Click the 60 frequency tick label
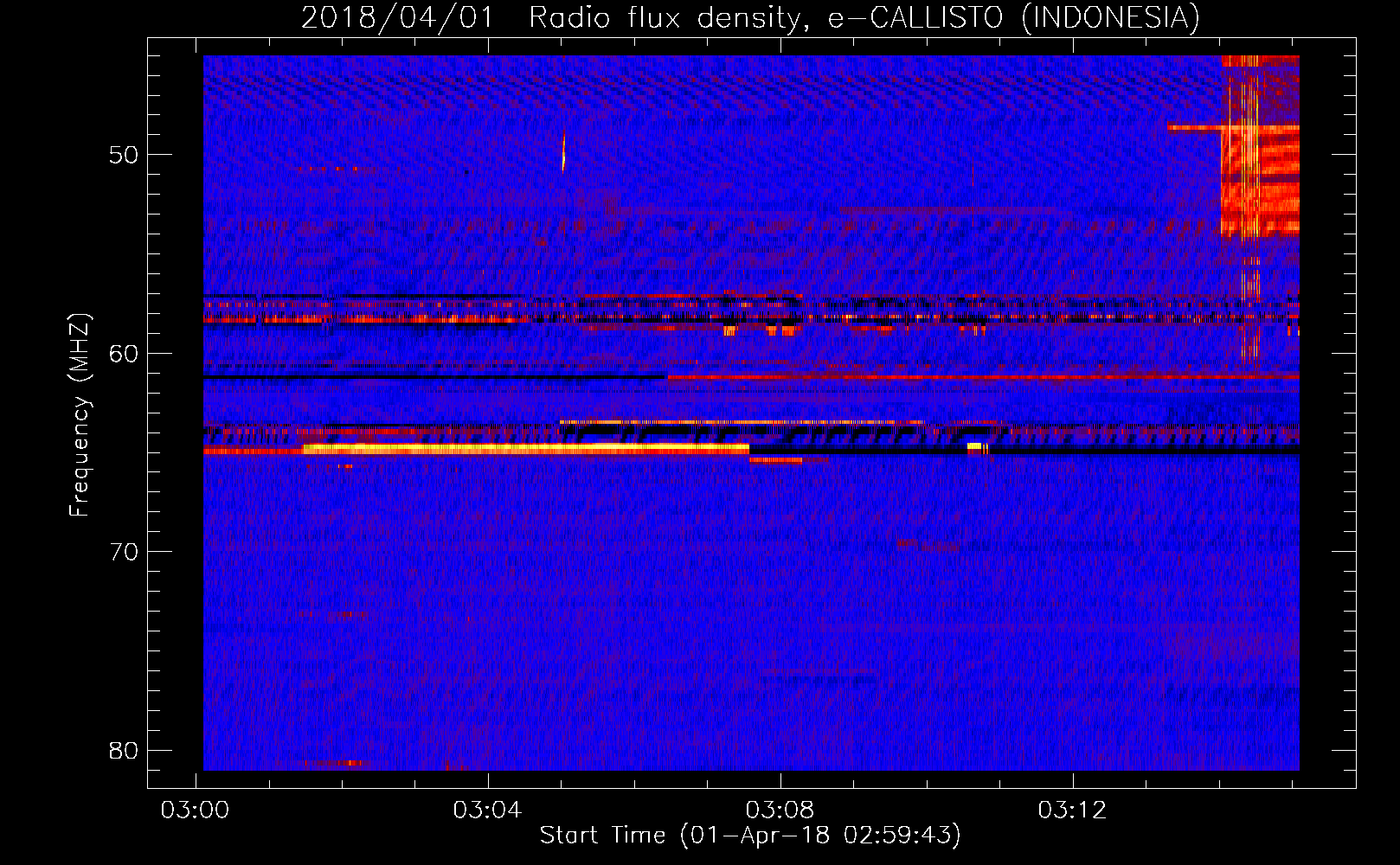The width and height of the screenshot is (1400, 865). coord(124,354)
